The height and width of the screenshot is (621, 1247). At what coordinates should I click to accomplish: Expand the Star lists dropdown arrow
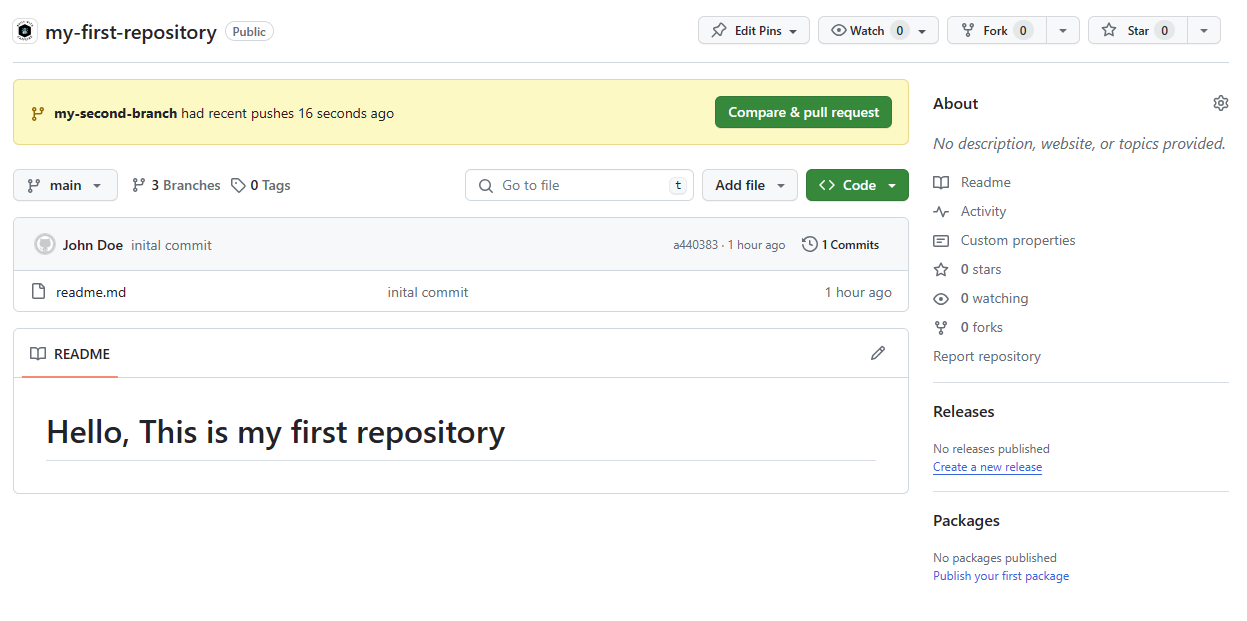pyautogui.click(x=1204, y=31)
